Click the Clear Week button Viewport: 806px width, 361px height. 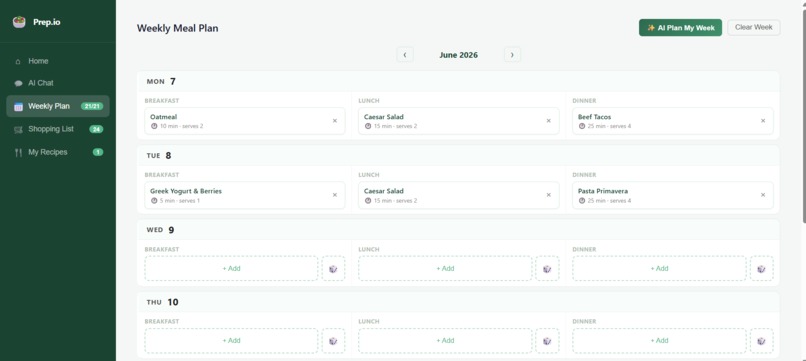coord(754,28)
